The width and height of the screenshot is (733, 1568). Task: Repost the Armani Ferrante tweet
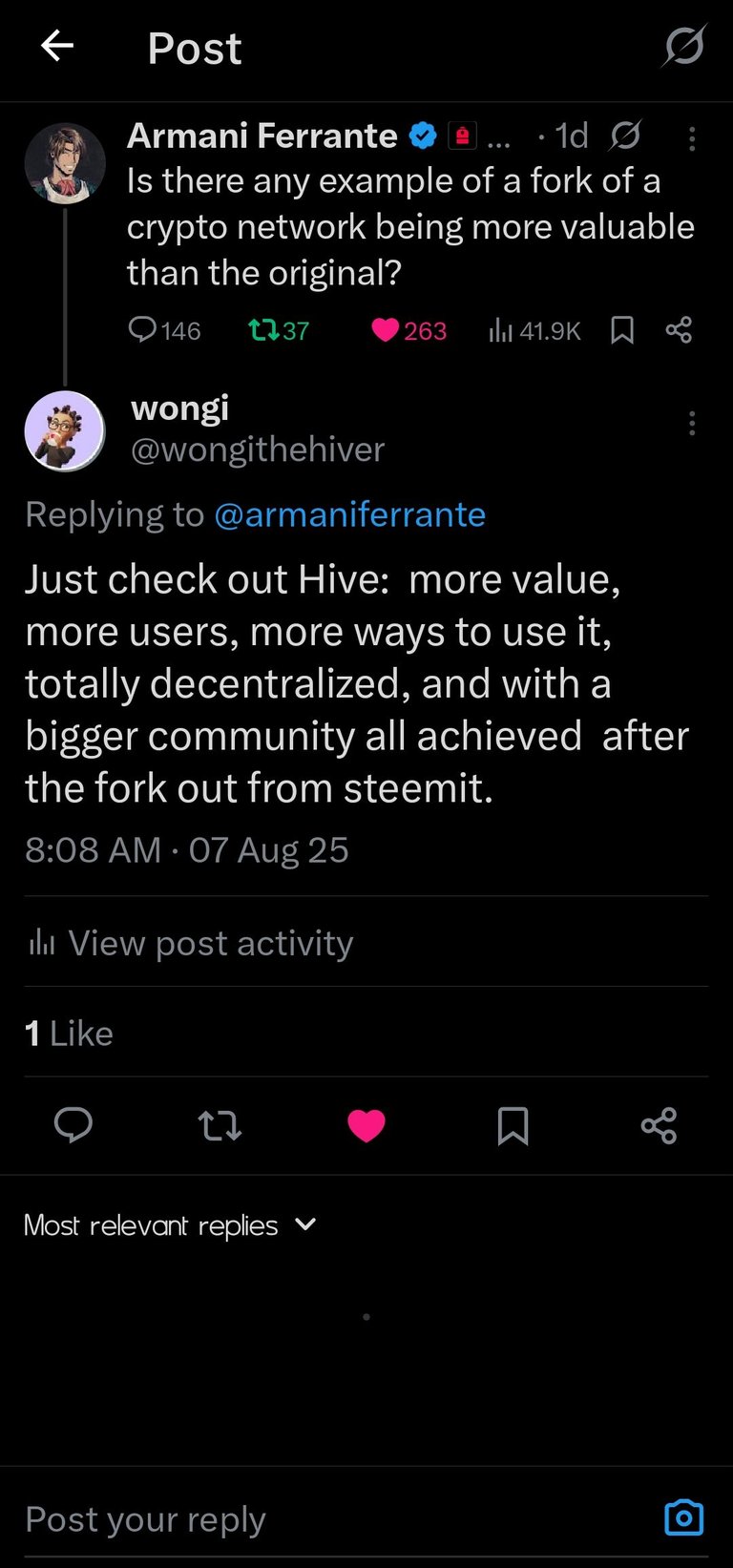[279, 330]
